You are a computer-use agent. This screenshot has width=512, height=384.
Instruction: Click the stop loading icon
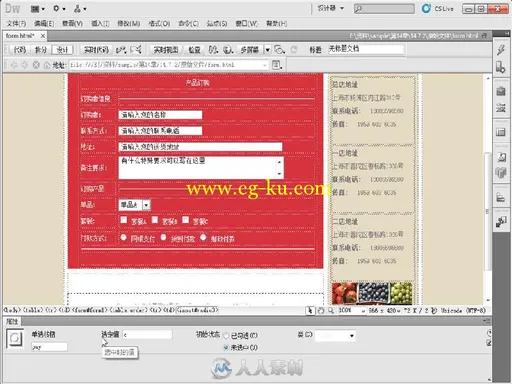click(36, 65)
